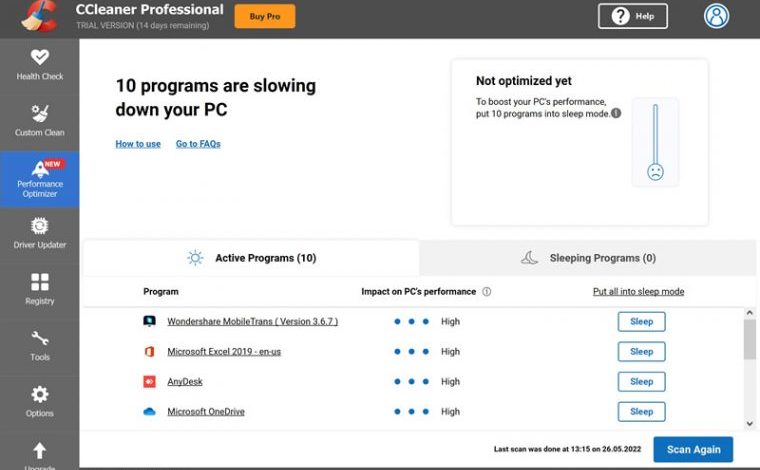Open the Help button
760x470 pixels.
(x=633, y=16)
